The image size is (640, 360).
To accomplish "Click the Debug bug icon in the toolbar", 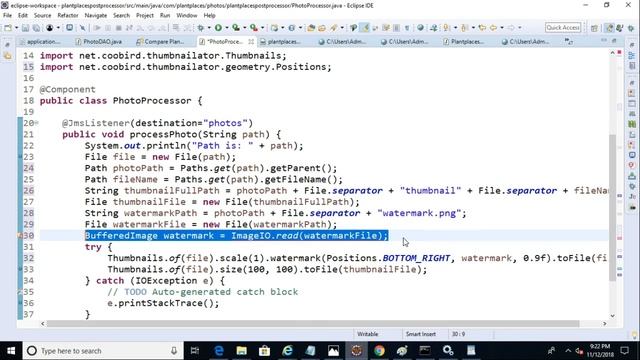I will click(201, 28).
